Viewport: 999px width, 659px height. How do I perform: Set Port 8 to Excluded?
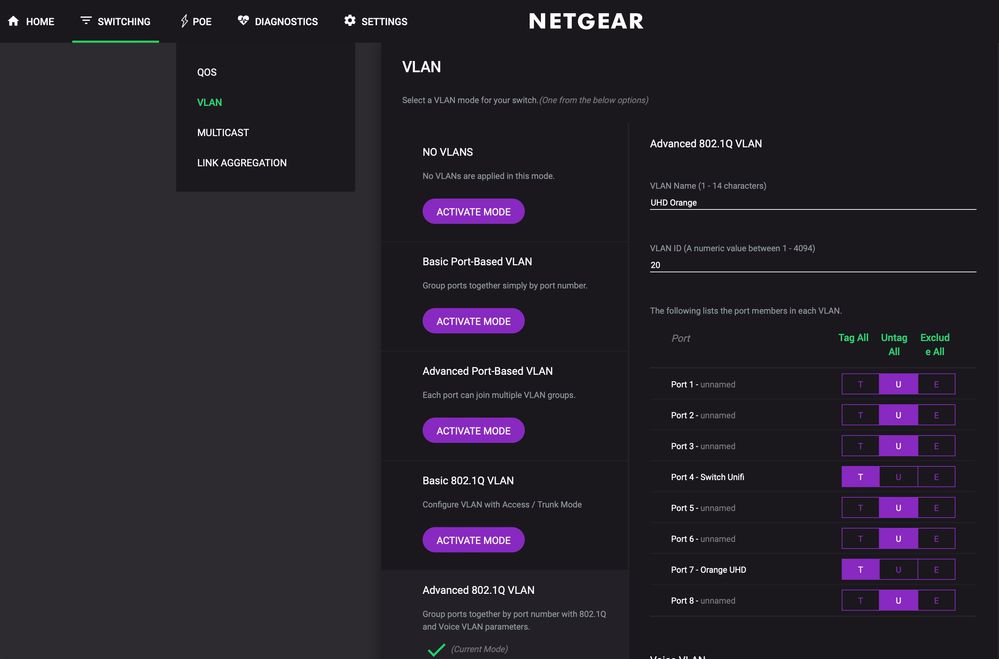pos(936,601)
